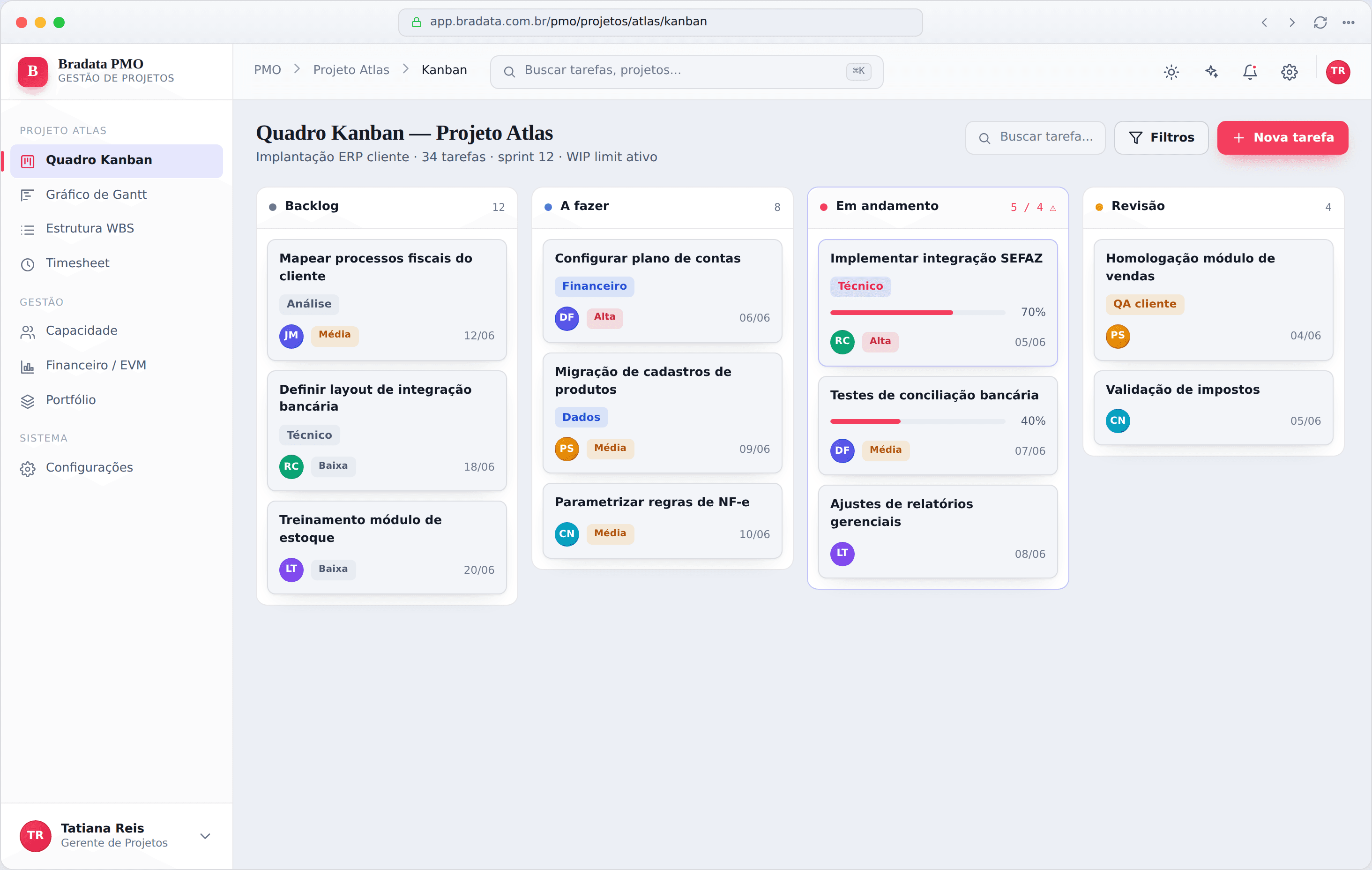Screen dimensions: 1372x870
Task: Click the Buscar tarefa board search field
Action: tap(1035, 137)
